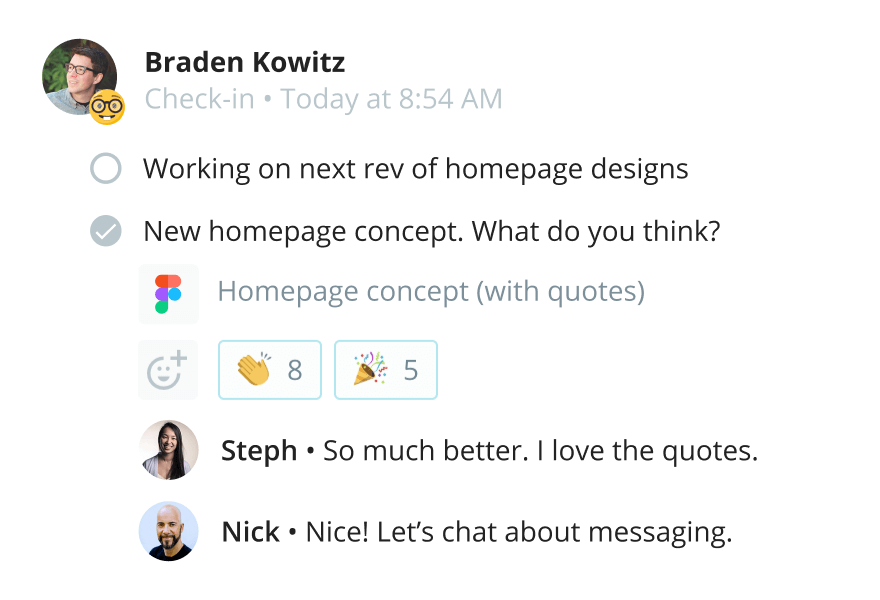This screenshot has width=880, height=600.
Task: Click Steph's 'So much better' comment text
Action: (540, 451)
